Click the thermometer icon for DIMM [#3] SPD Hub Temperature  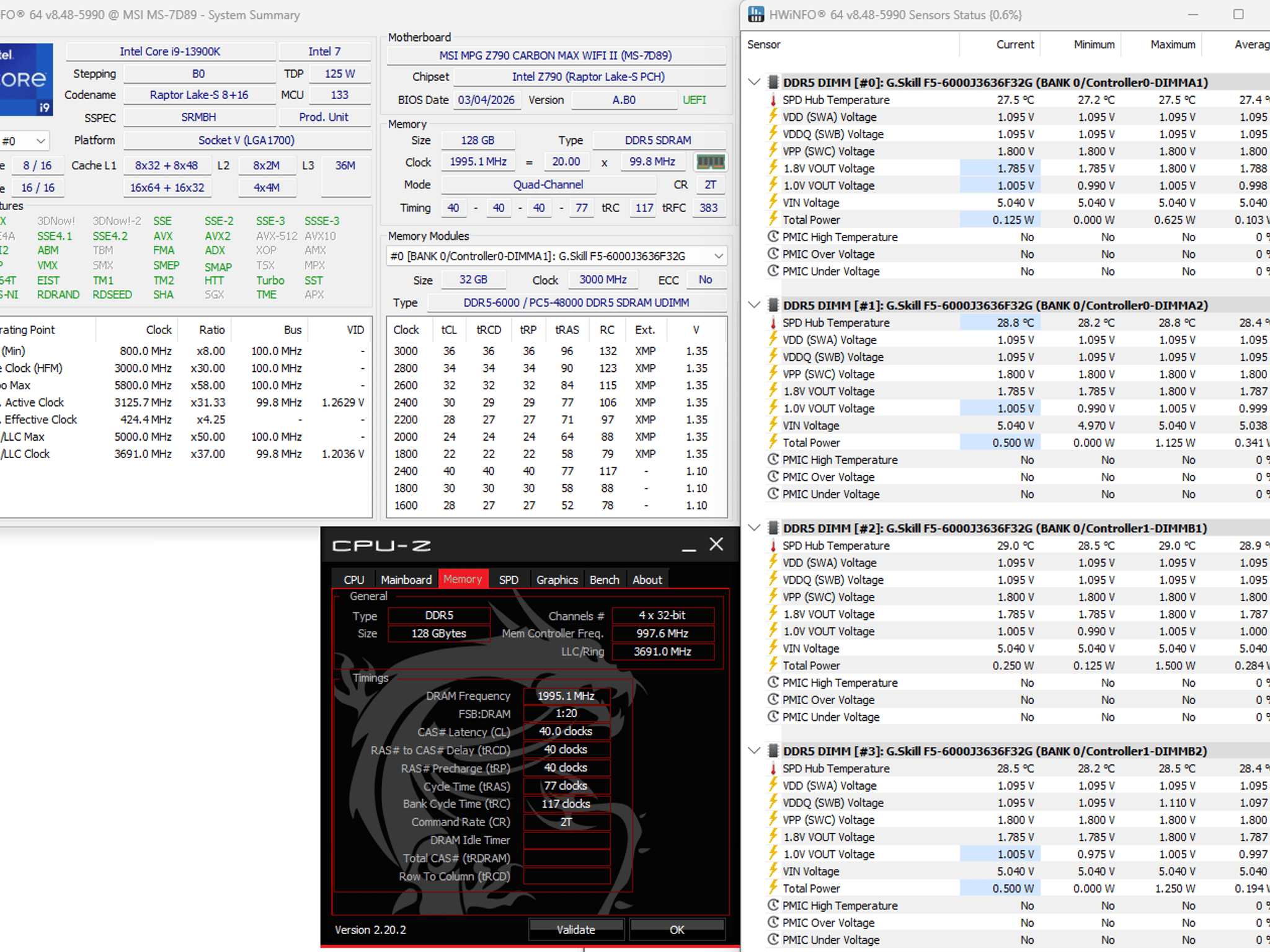(773, 769)
